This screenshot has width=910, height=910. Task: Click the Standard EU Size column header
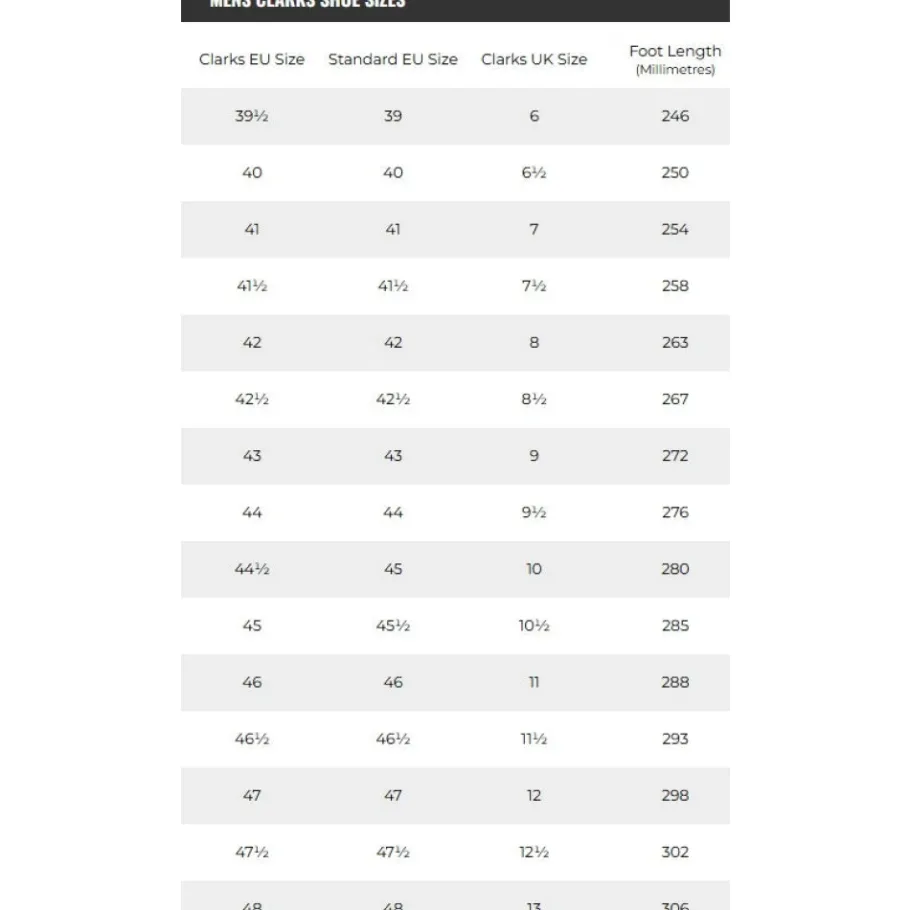point(393,59)
